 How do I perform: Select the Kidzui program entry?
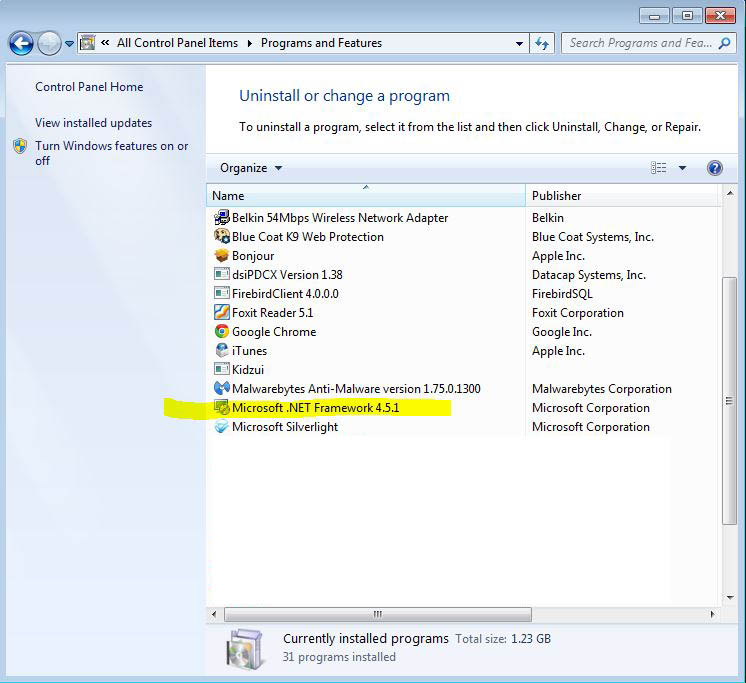[x=247, y=370]
